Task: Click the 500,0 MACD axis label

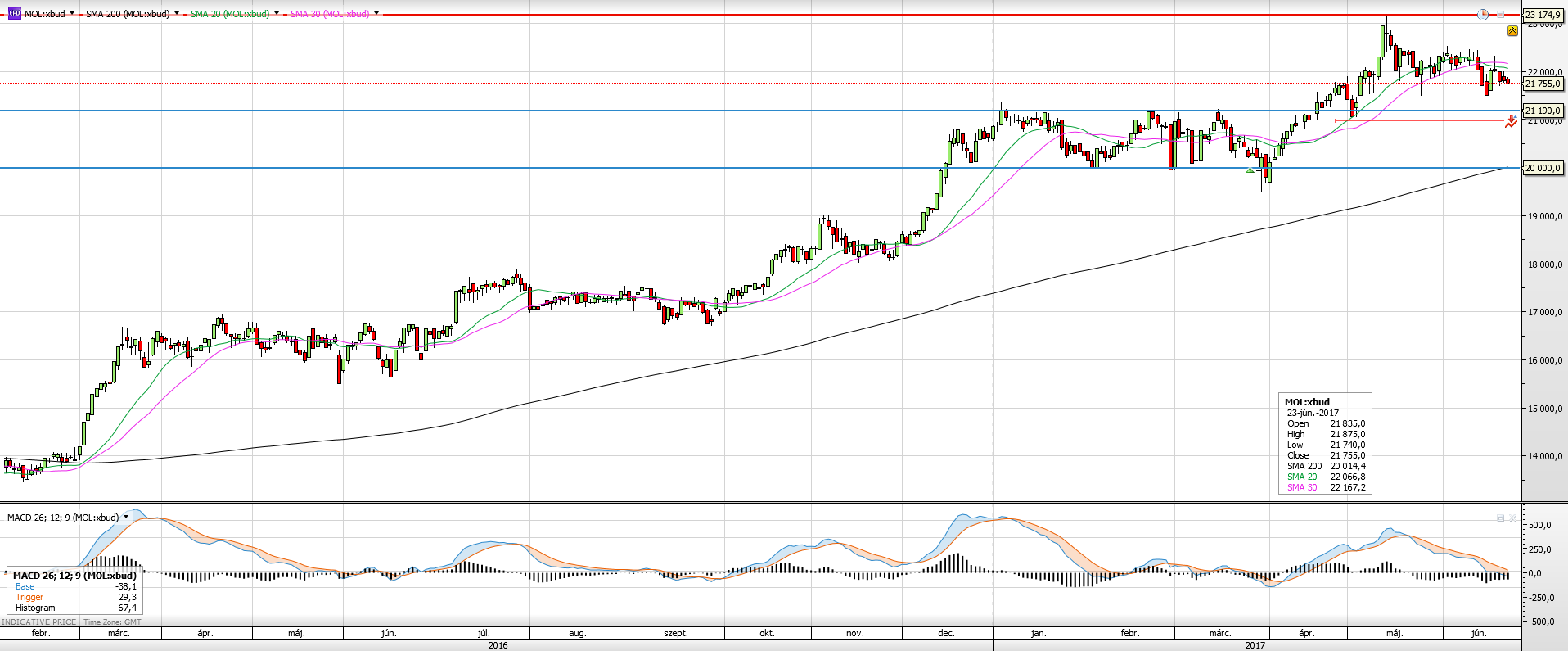Action: [1540, 525]
